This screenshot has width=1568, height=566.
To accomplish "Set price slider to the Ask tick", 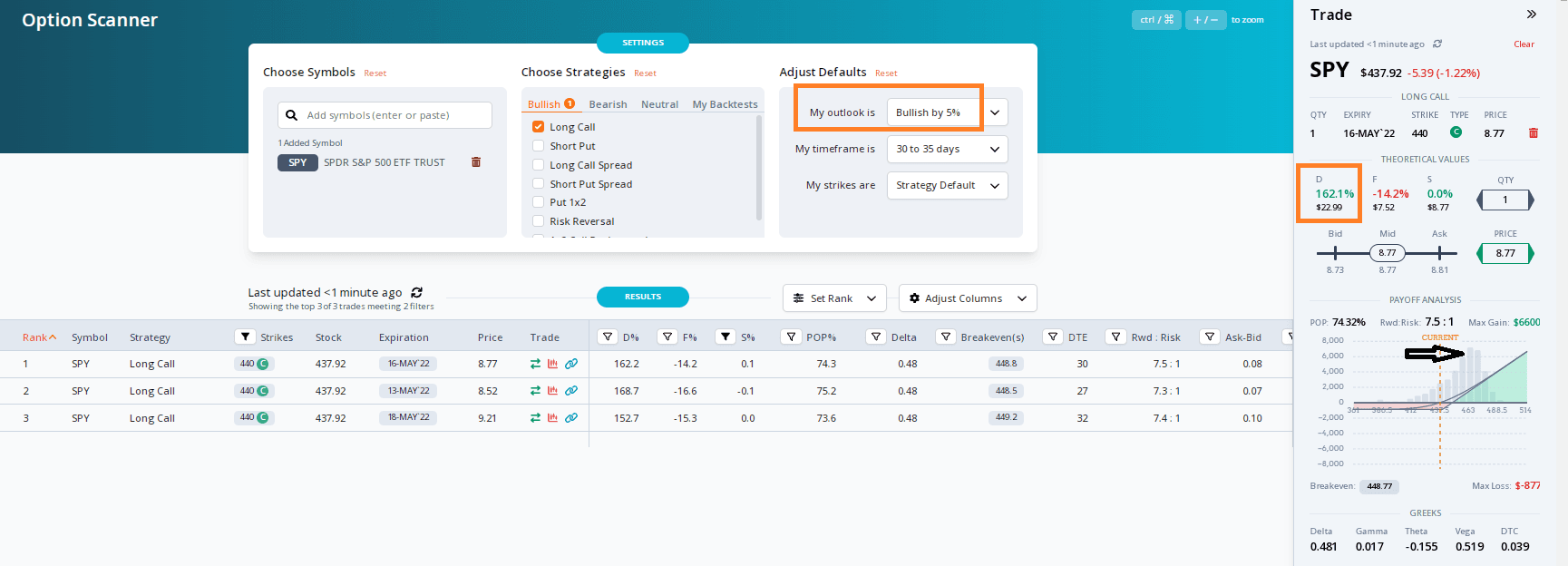I will 1439,253.
